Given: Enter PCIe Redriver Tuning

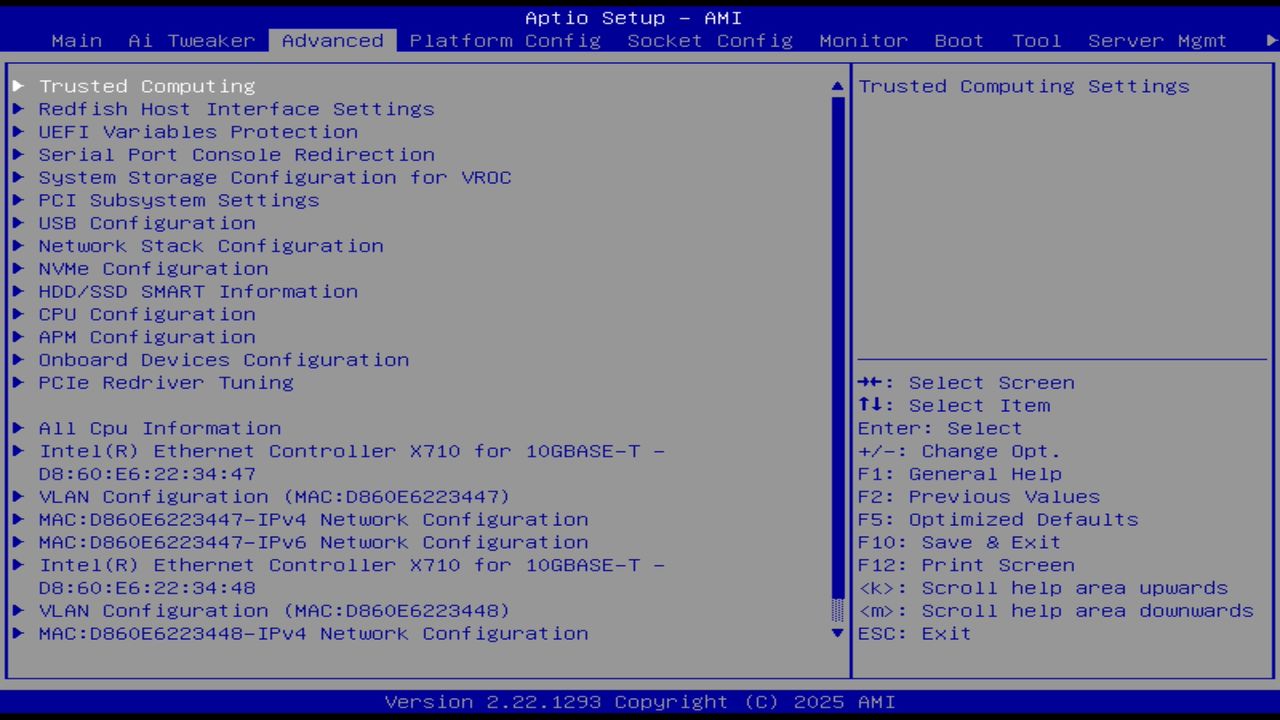Looking at the screenshot, I should [x=166, y=382].
